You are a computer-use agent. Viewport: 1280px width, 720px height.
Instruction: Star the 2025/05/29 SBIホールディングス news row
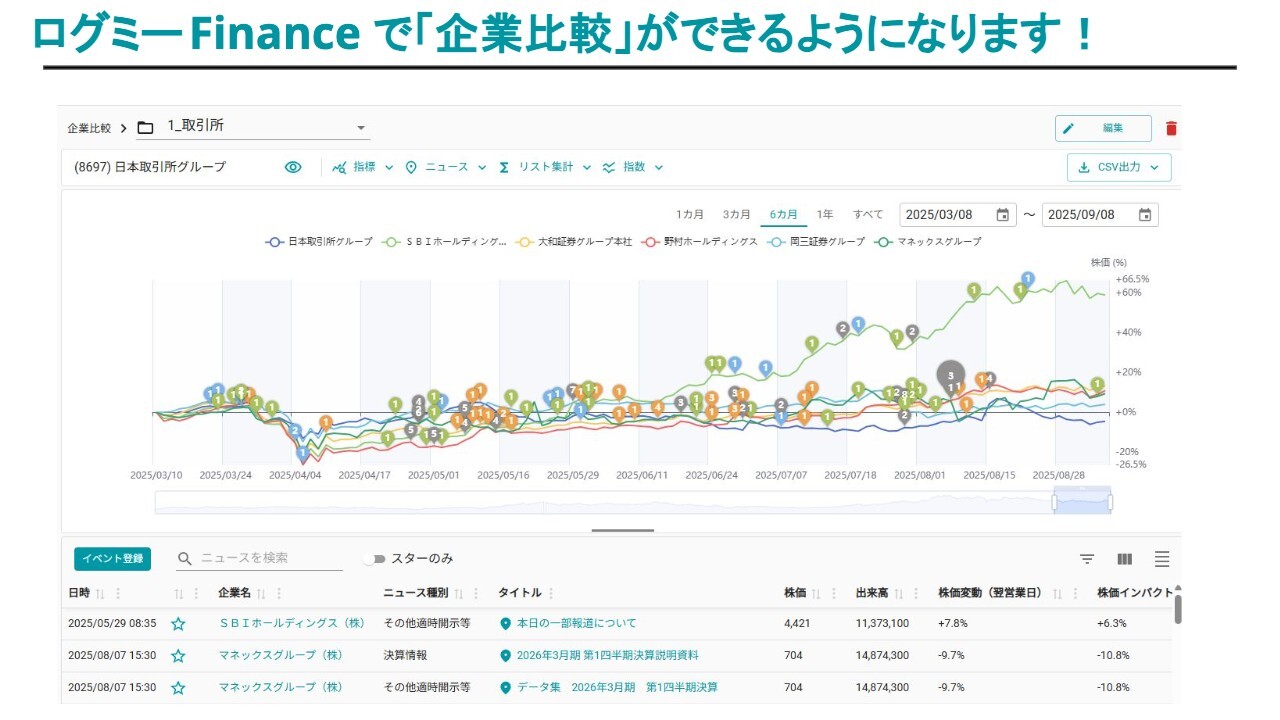[x=178, y=624]
